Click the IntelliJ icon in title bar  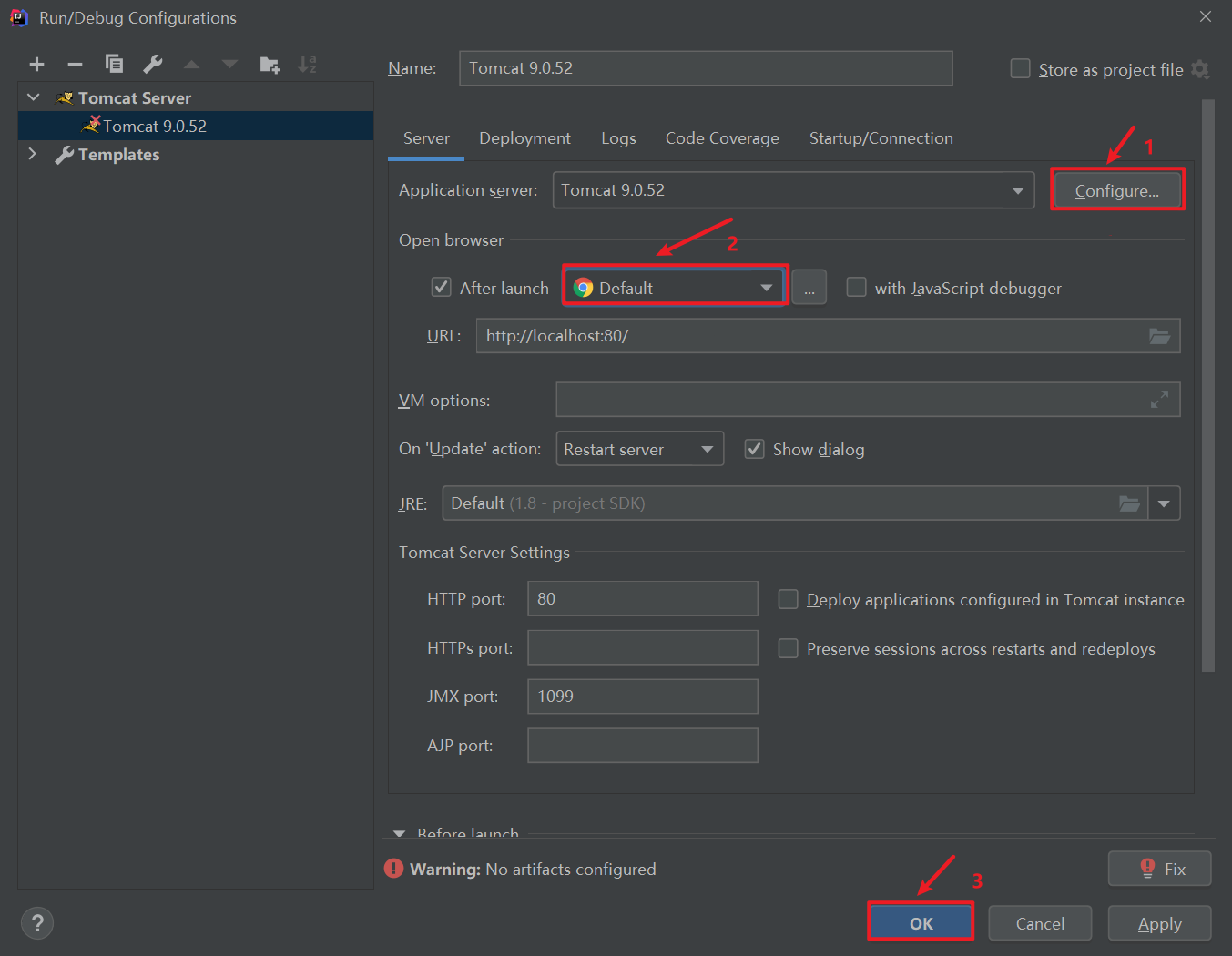[18, 17]
